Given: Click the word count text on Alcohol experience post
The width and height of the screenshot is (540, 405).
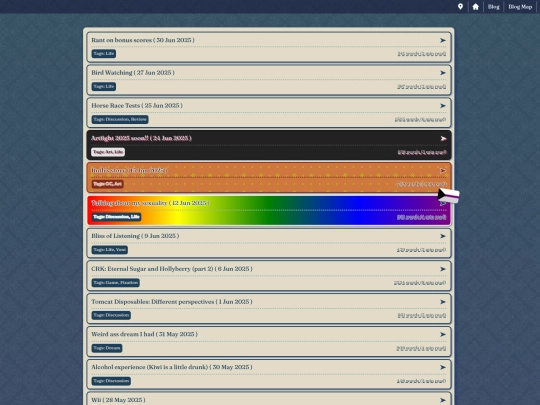Looking at the screenshot, I should pyautogui.click(x=421, y=381).
